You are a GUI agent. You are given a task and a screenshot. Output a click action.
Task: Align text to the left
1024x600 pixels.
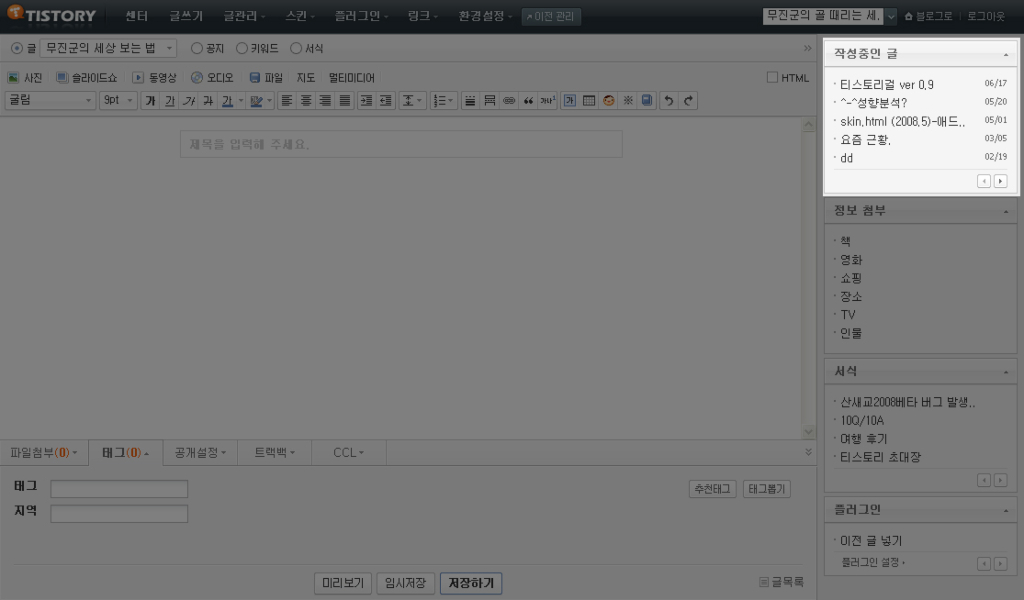click(x=286, y=101)
